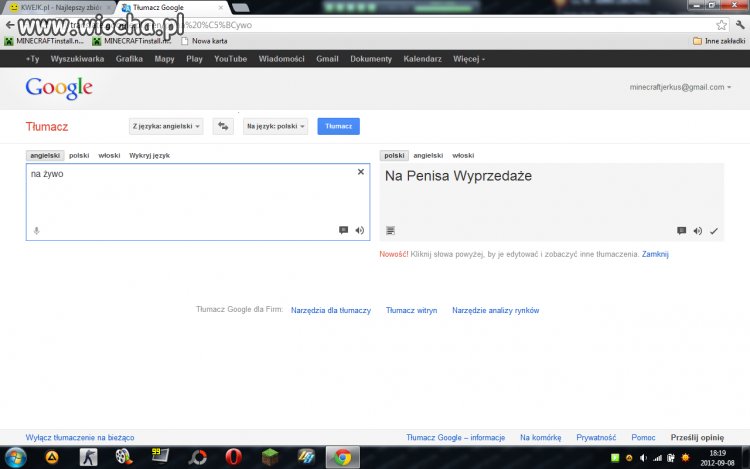Show example usage icon in translation box
The width and height of the screenshot is (750, 469).
coord(682,231)
